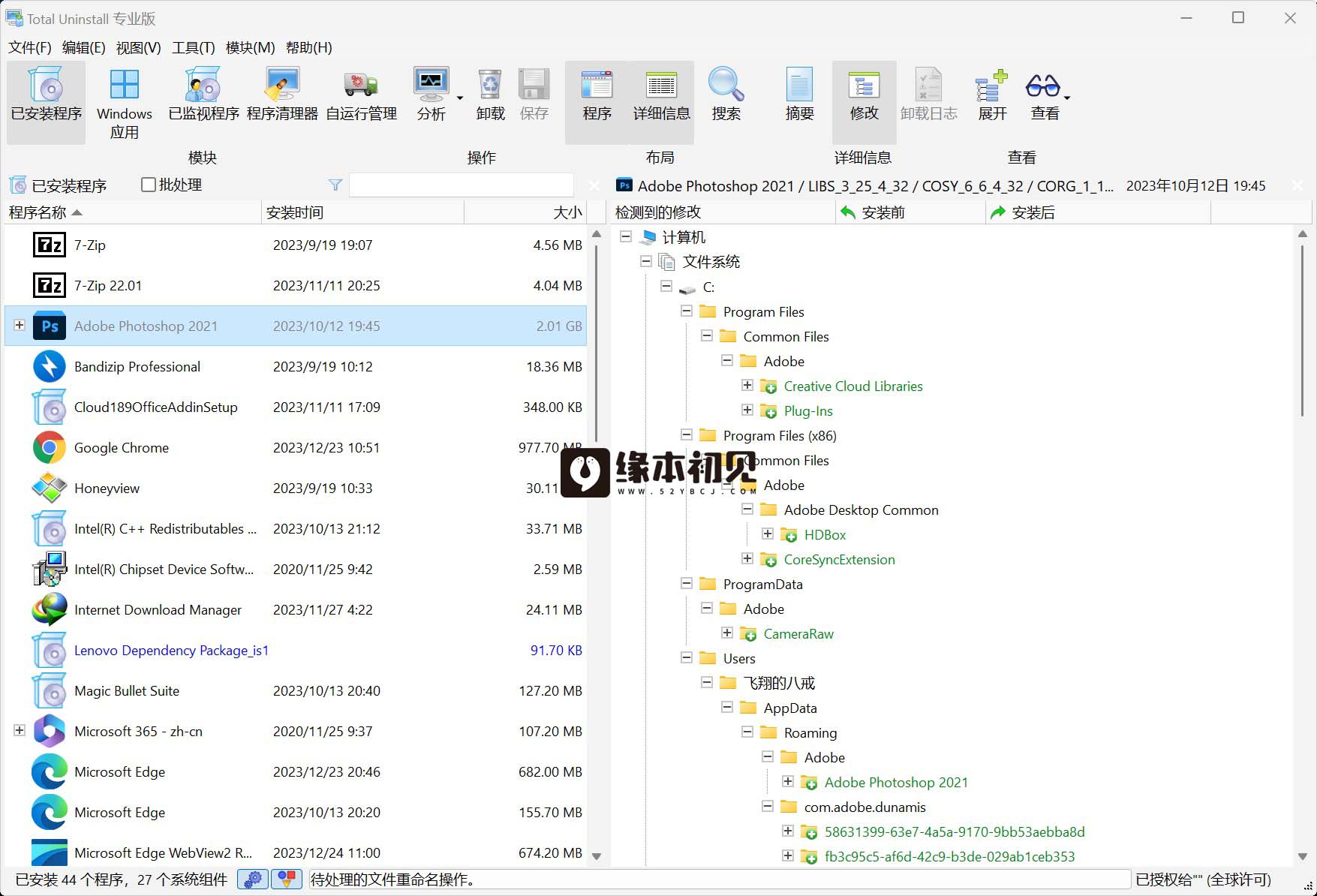Select the Intel(R) Chipset Device Software row
The width and height of the screenshot is (1317, 896).
coord(296,569)
